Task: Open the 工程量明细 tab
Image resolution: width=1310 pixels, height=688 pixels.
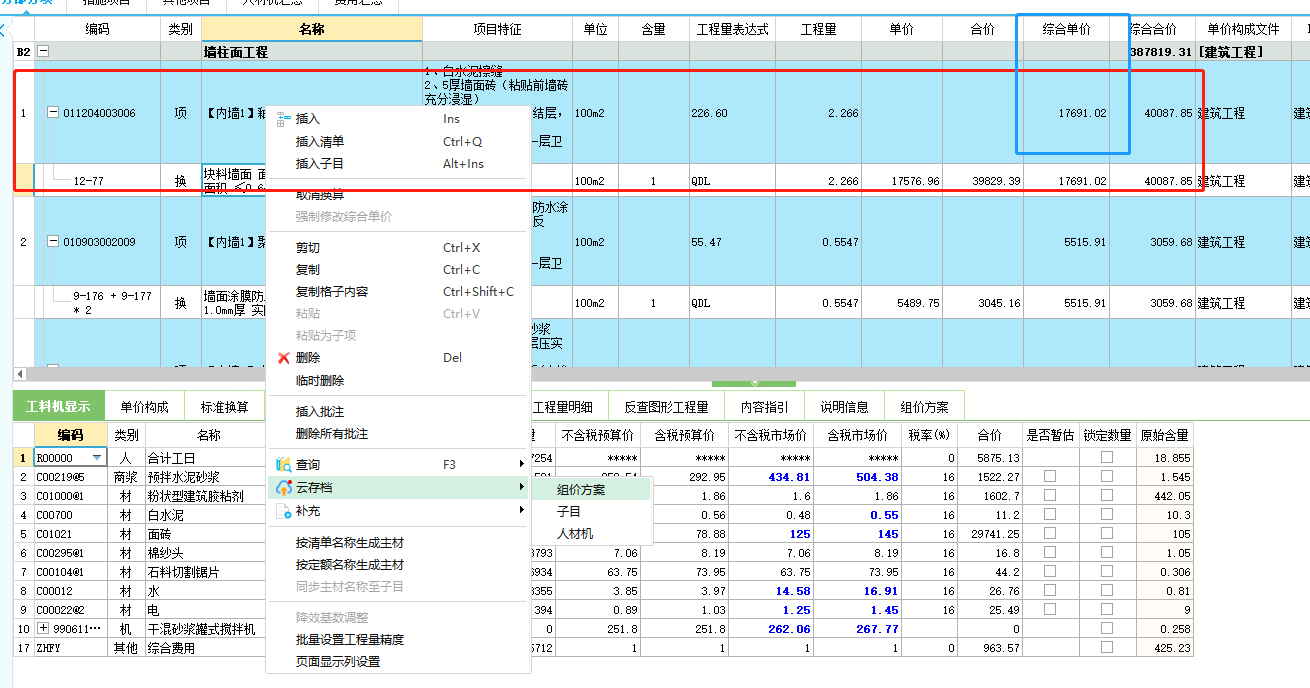Action: click(x=564, y=407)
